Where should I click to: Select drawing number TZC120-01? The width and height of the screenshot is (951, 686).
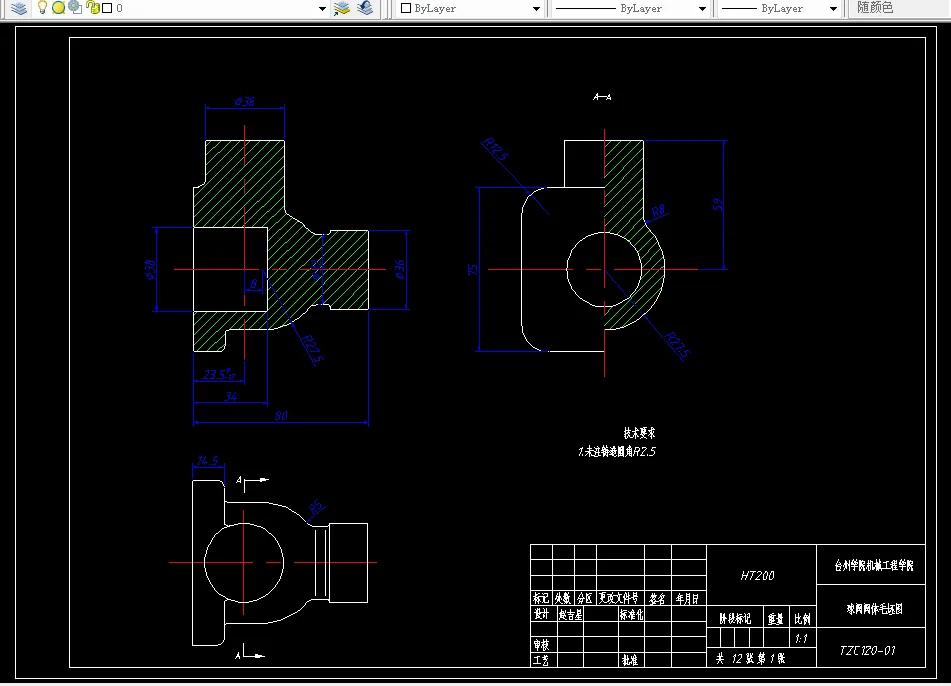(868, 651)
